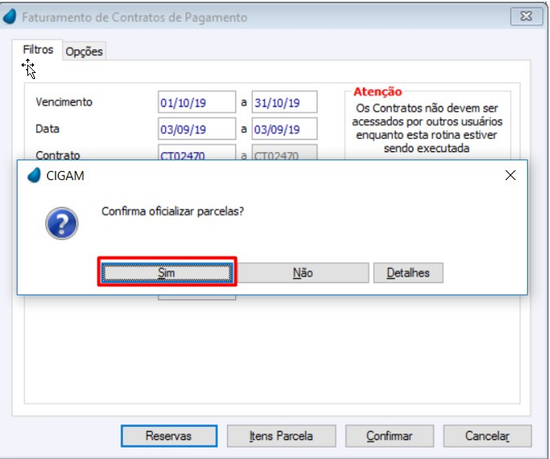Select the Filtros tab
This screenshot has width=550, height=459.
[x=38, y=50]
